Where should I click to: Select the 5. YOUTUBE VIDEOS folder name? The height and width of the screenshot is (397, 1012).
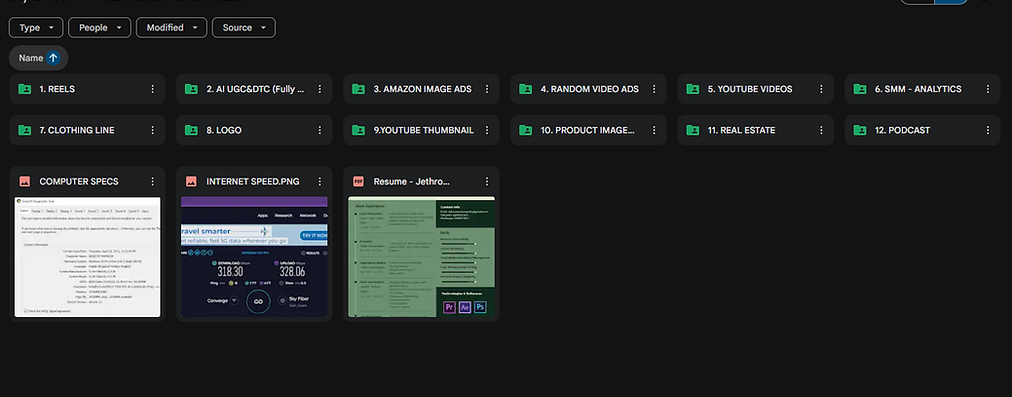[750, 89]
